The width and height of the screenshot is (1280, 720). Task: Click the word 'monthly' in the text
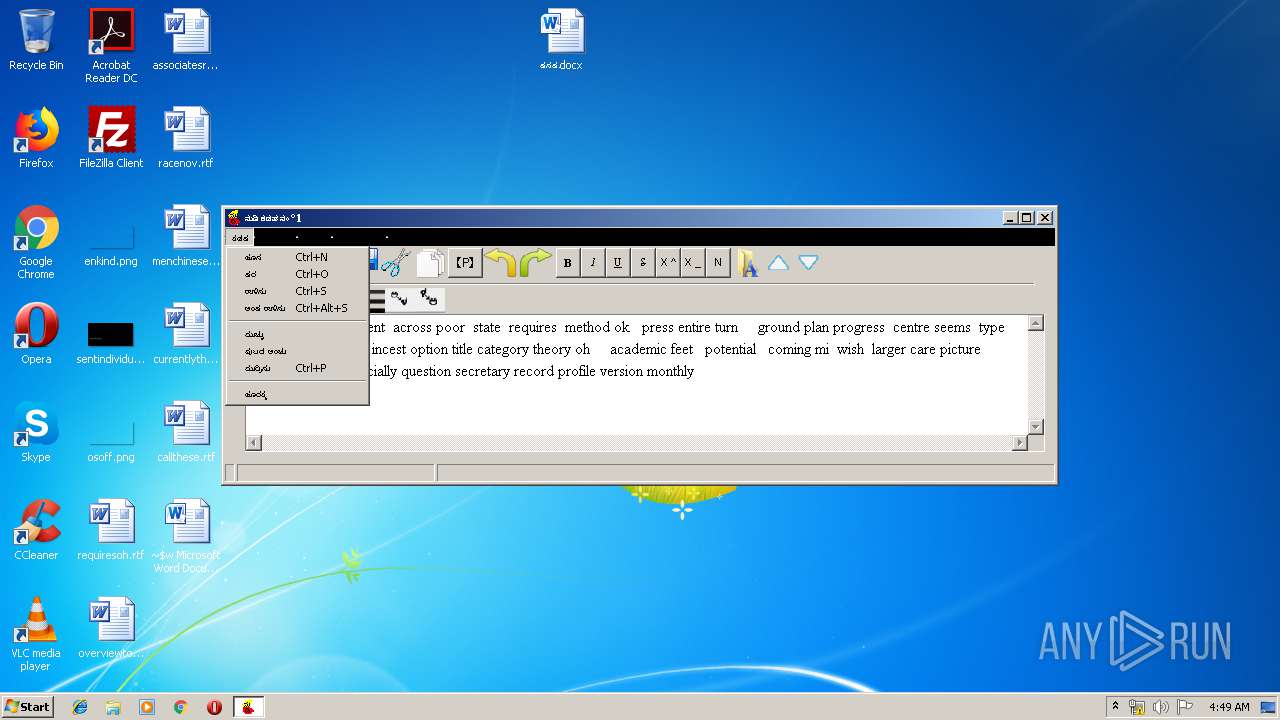tap(669, 371)
